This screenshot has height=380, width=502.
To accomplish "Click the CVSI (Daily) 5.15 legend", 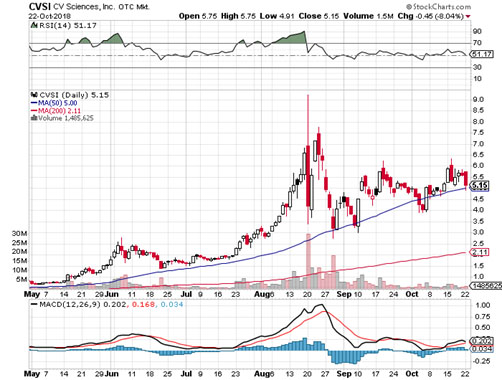I will (x=74, y=95).
